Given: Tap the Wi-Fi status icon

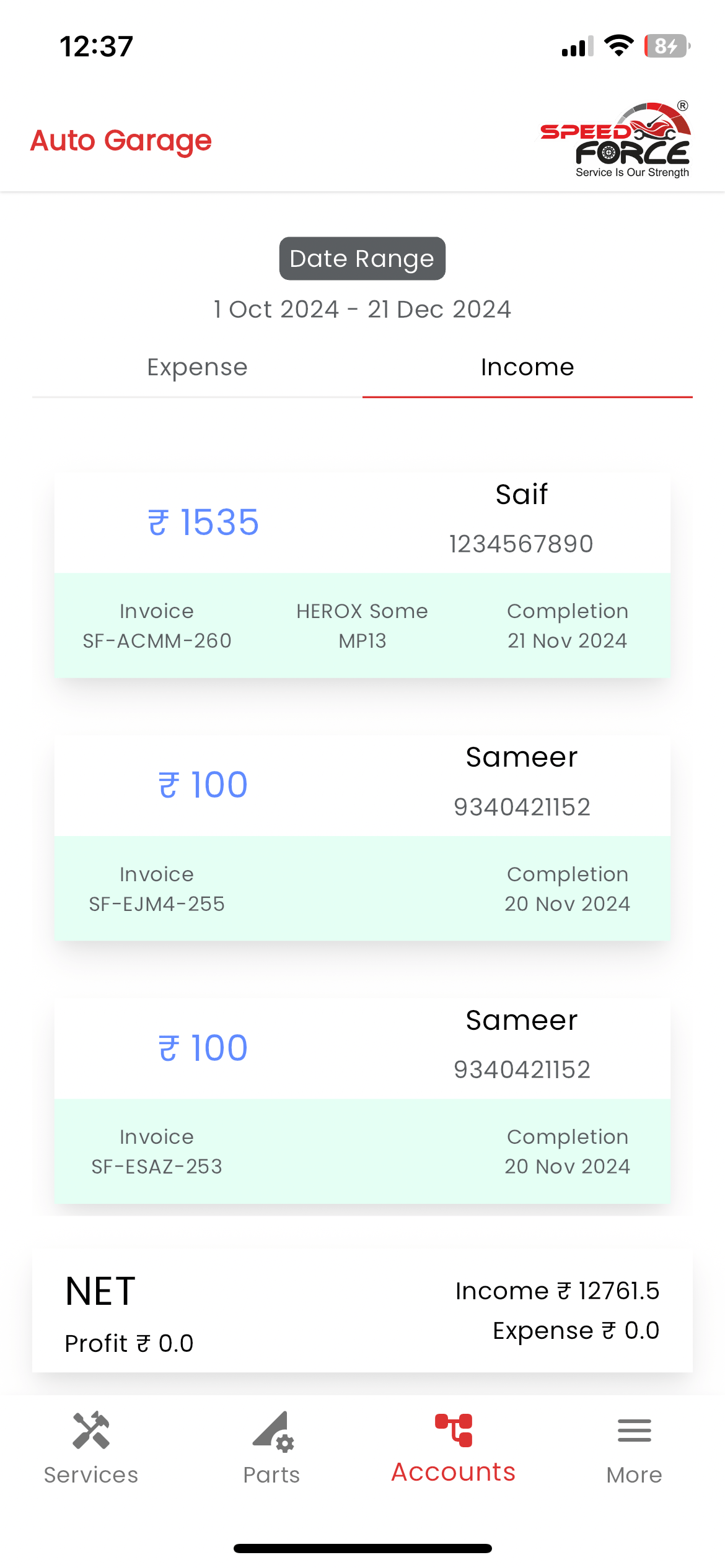Looking at the screenshot, I should pos(618,46).
